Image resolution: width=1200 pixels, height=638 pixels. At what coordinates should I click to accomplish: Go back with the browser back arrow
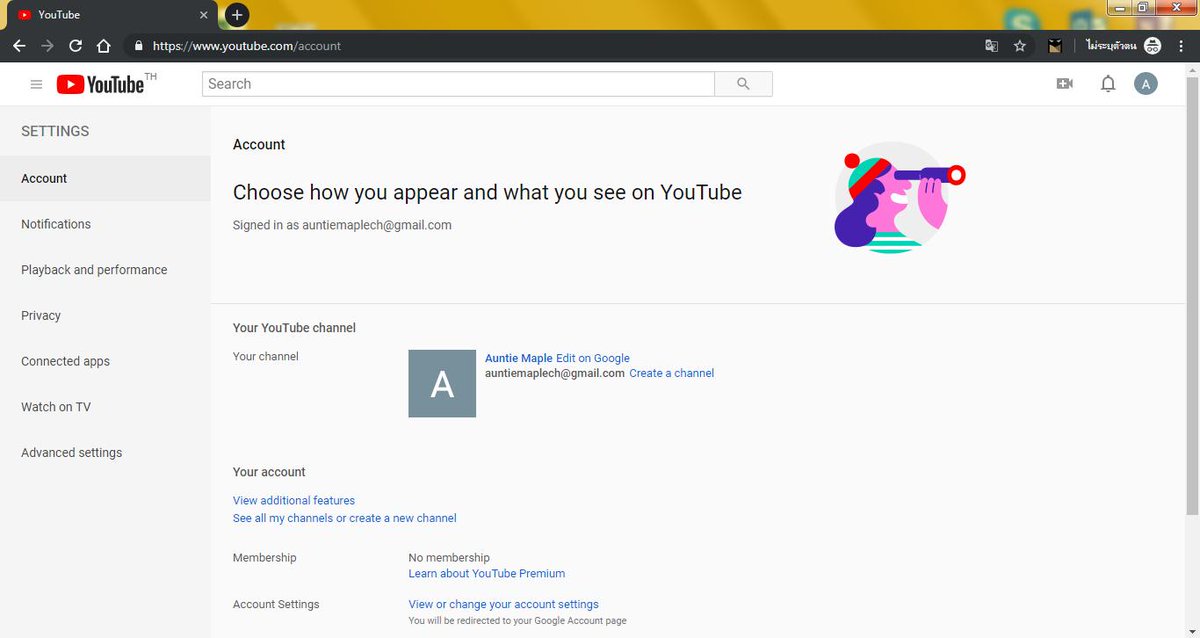[19, 46]
